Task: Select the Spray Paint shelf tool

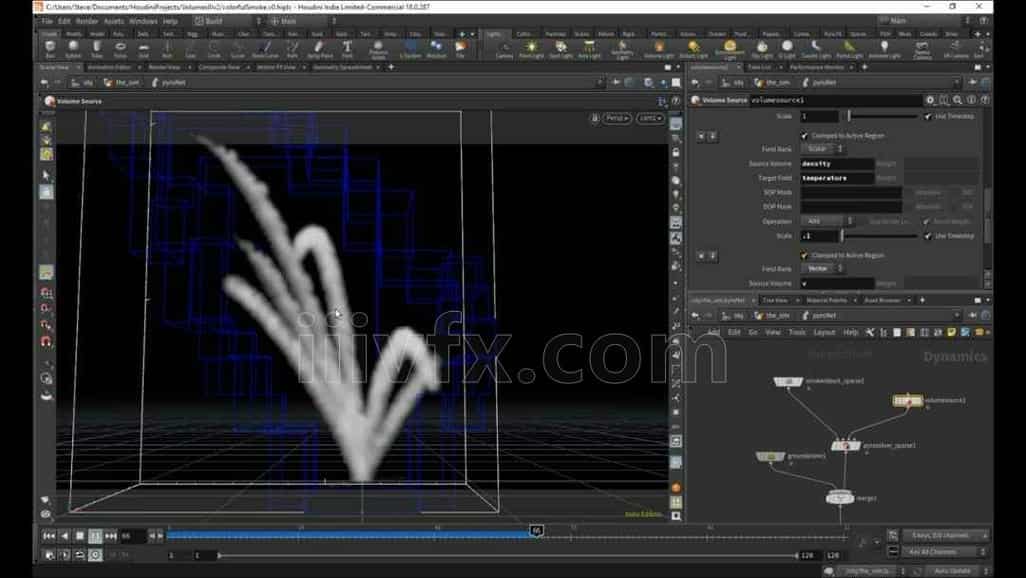Action: 319,48
